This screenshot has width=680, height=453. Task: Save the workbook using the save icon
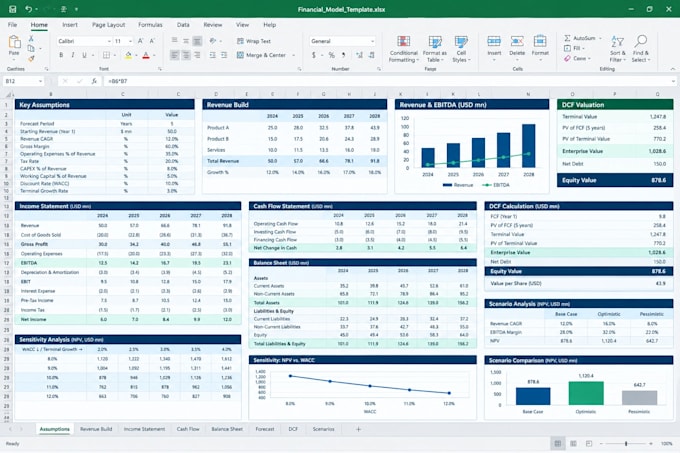coord(13,9)
